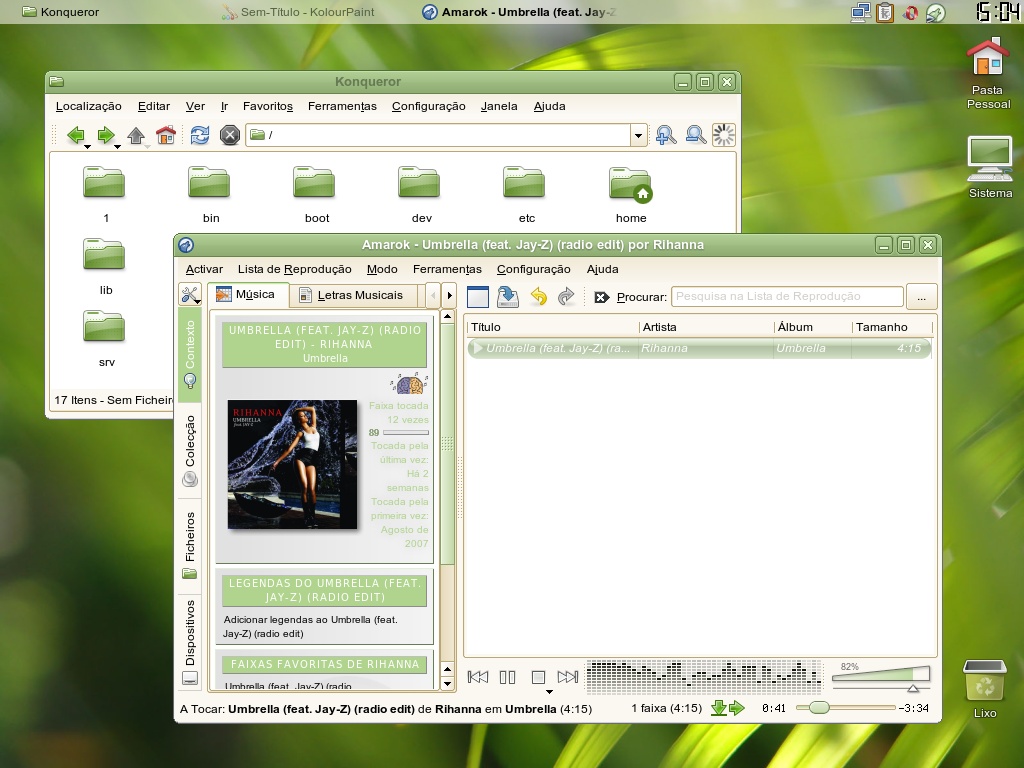Viewport: 1024px width, 768px height.
Task: Open the dev folder in Konqueror
Action: pyautogui.click(x=421, y=193)
